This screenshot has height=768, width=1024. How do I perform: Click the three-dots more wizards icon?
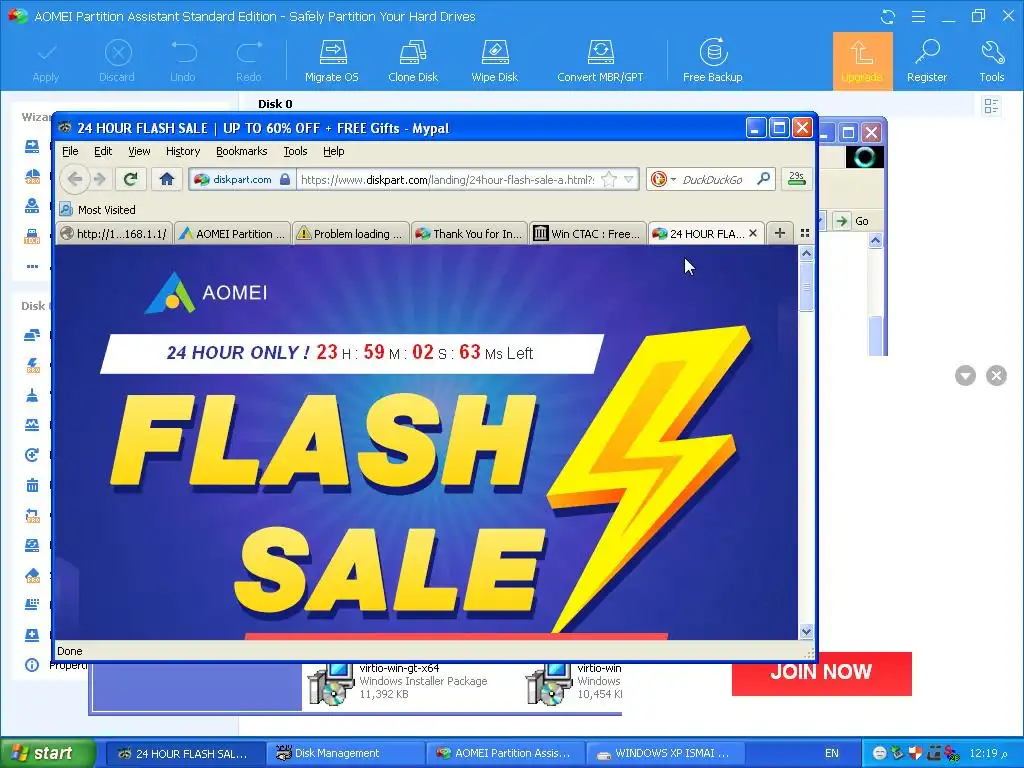32,266
